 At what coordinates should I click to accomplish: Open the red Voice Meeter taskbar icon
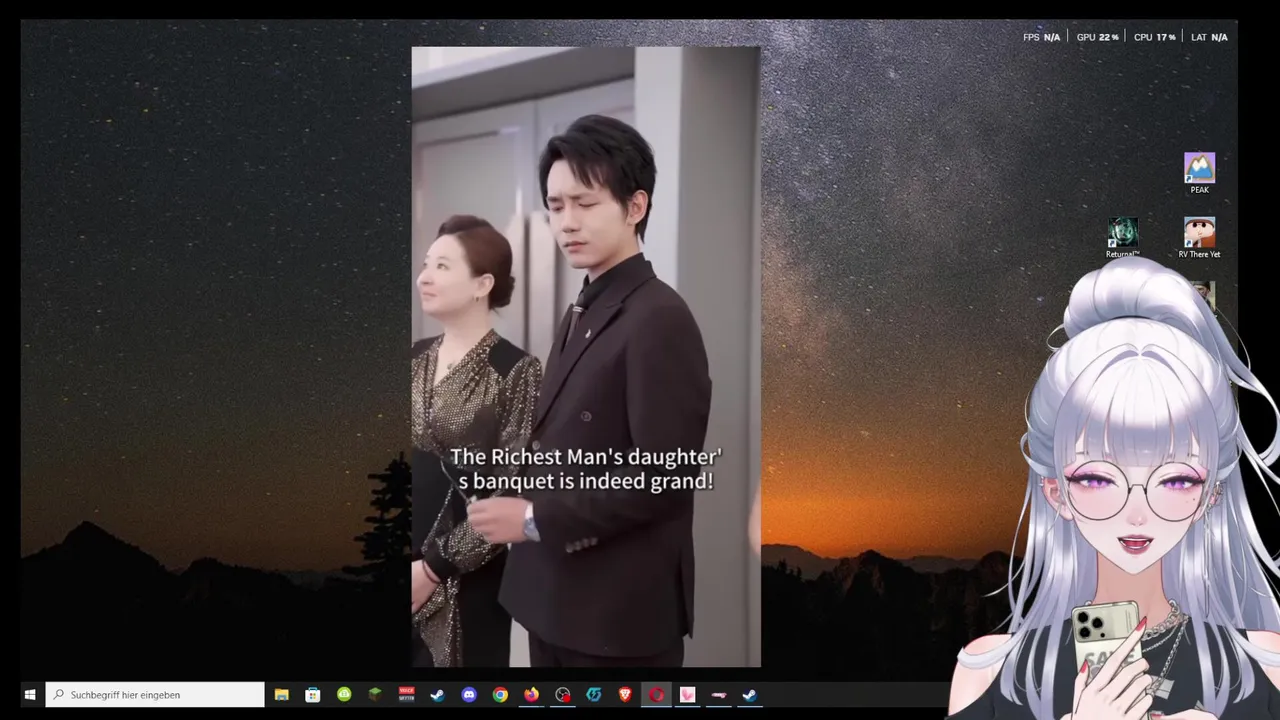[x=406, y=695]
